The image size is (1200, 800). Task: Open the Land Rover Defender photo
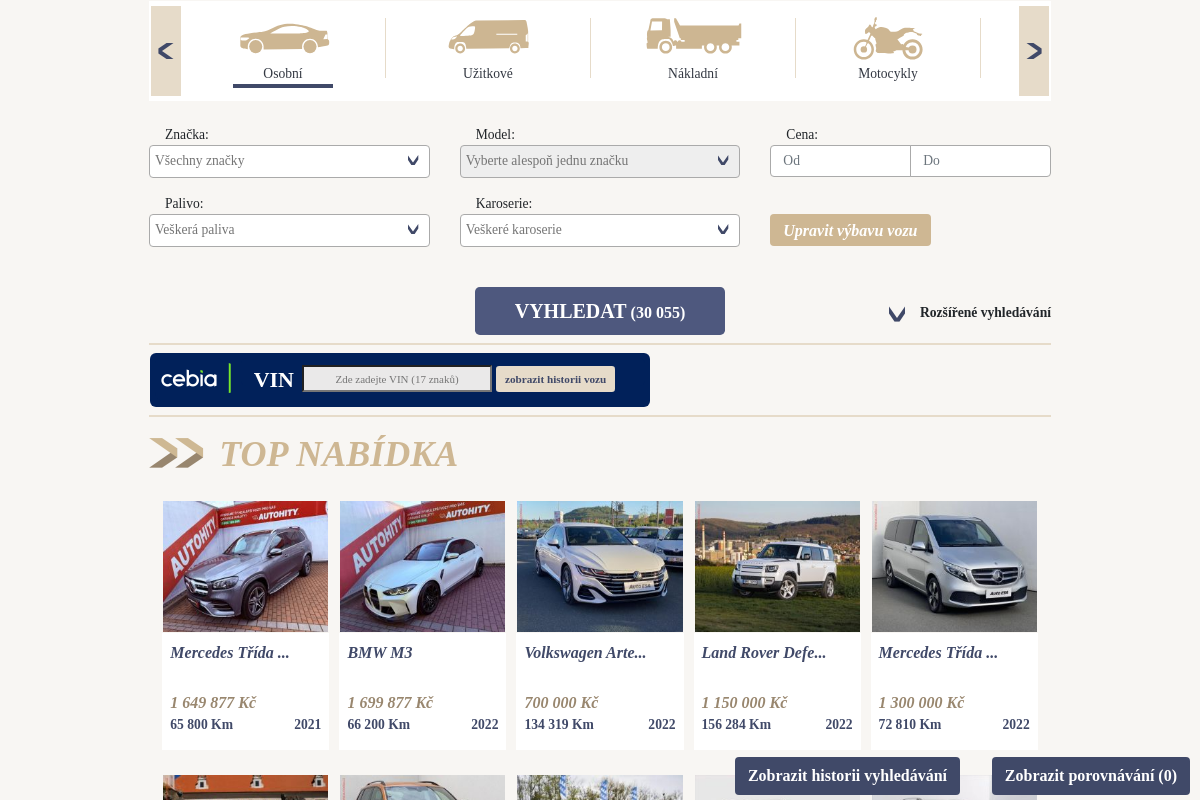point(777,566)
